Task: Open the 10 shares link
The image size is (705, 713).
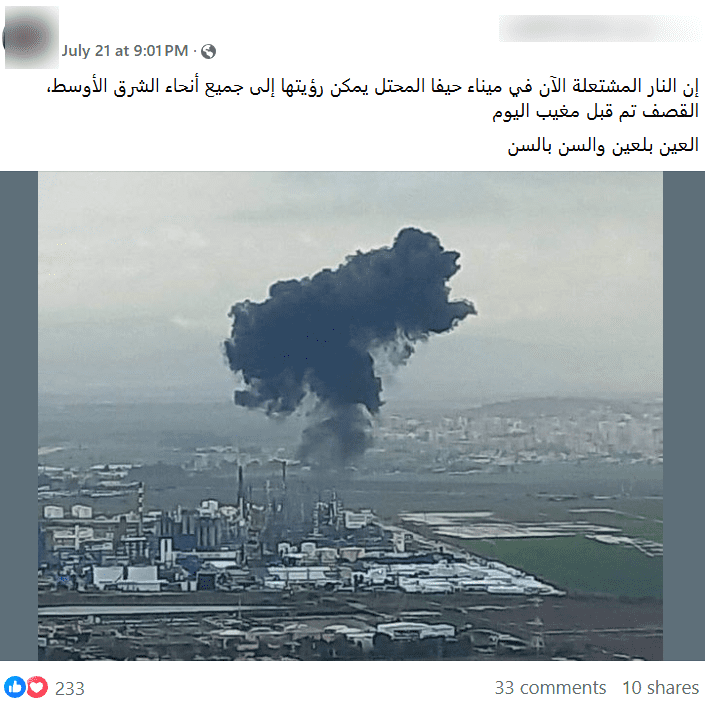Action: click(660, 688)
